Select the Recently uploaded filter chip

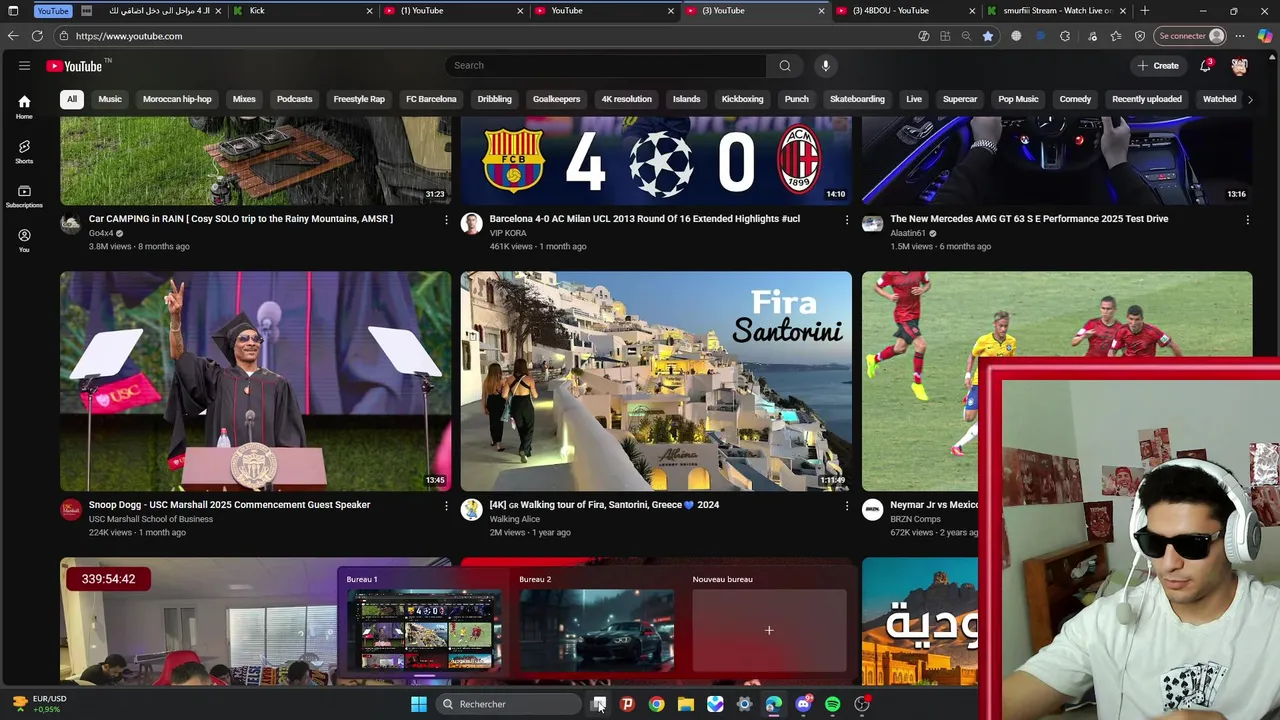click(x=1147, y=99)
